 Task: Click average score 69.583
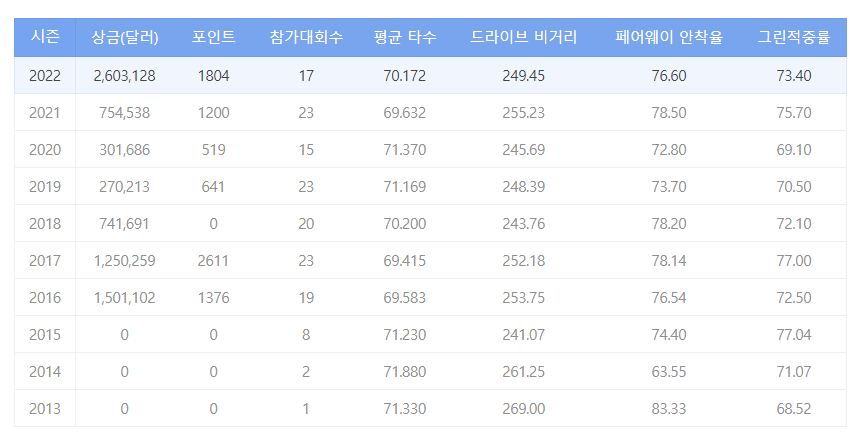(x=405, y=297)
